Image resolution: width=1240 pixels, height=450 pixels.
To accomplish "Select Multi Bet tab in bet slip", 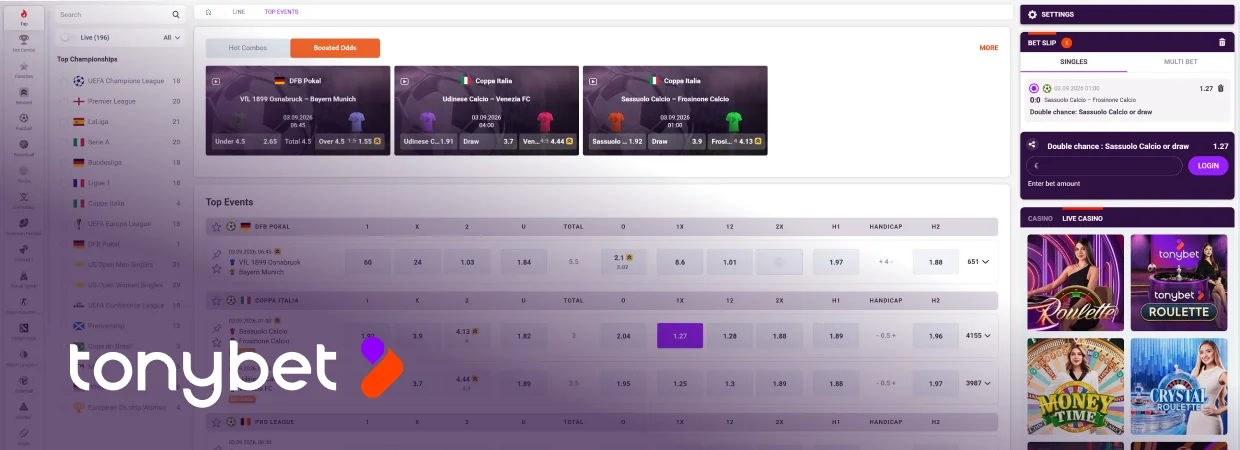I will [x=1180, y=62].
